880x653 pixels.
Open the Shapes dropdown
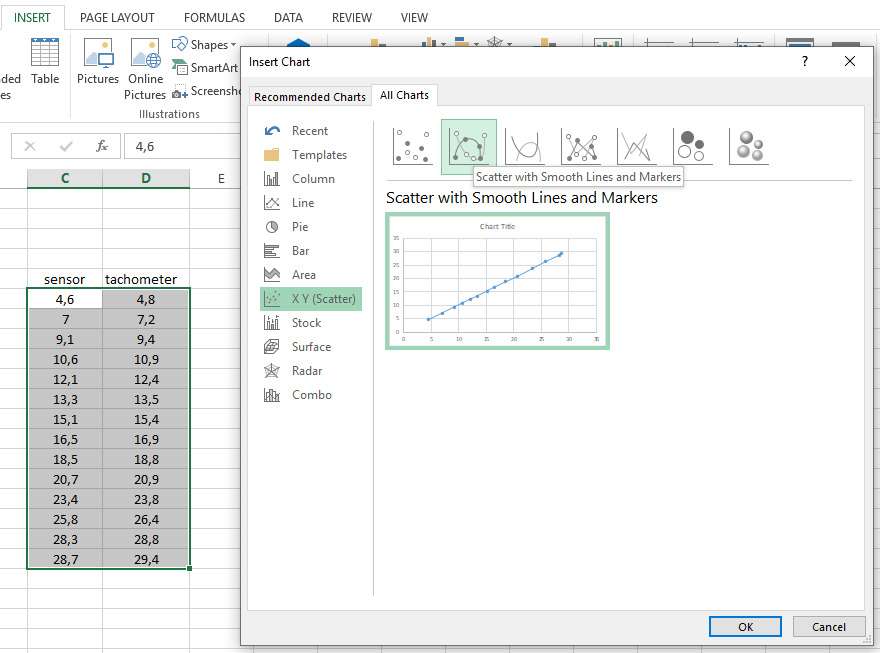pyautogui.click(x=205, y=44)
